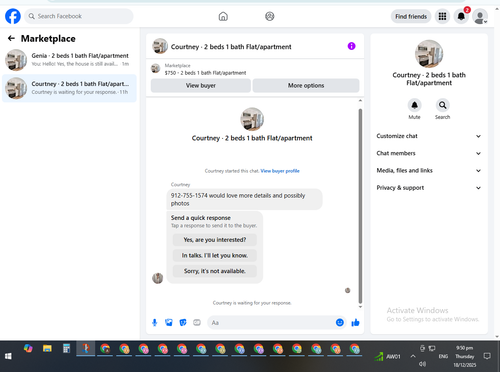Go back using Marketplace back arrow
Viewport: 500px width, 372px height.
pyautogui.click(x=11, y=38)
